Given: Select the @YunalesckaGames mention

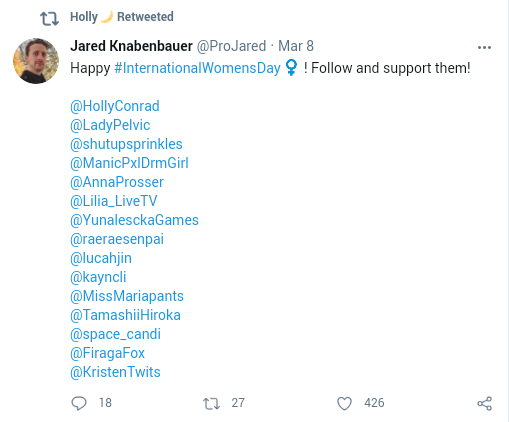Looking at the screenshot, I should click(134, 220).
